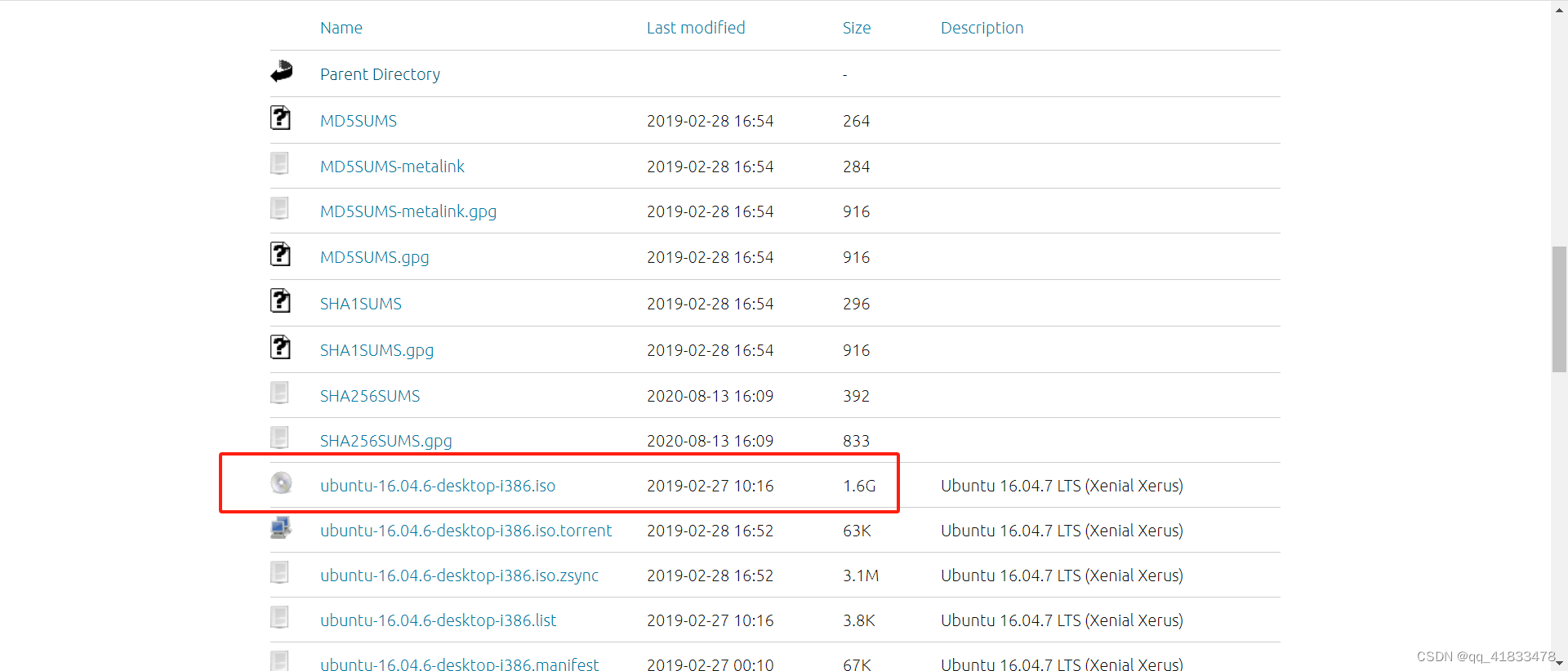Click the file icon beside the .iso.zsync file
The height and width of the screenshot is (671, 1568).
tap(279, 573)
